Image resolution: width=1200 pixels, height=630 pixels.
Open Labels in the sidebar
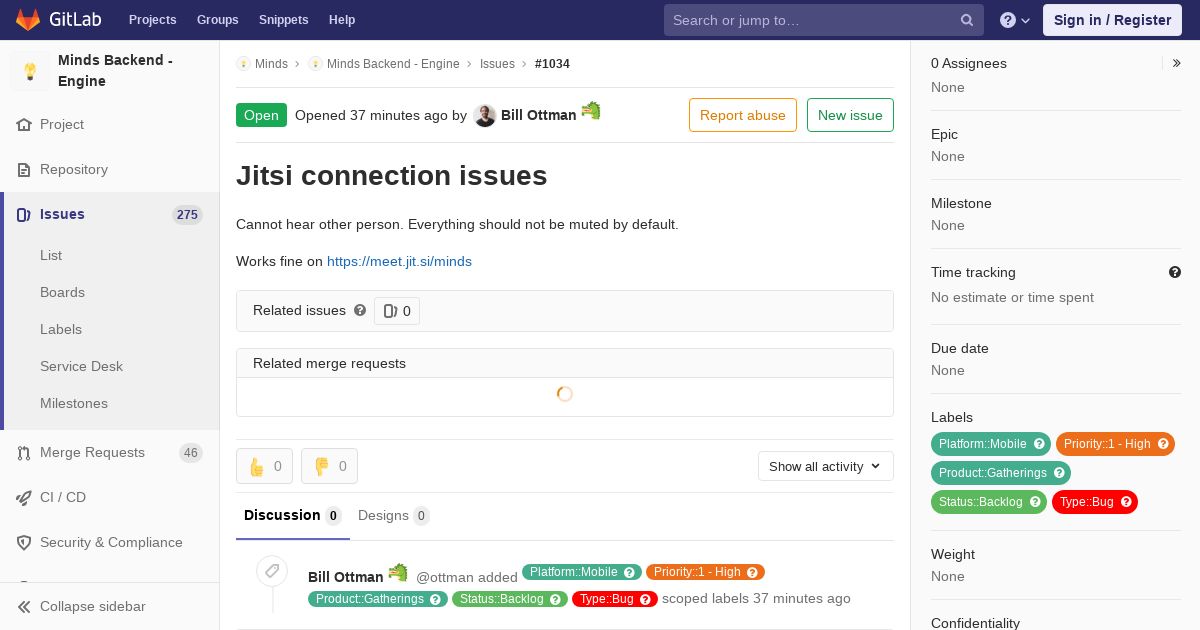(x=61, y=330)
